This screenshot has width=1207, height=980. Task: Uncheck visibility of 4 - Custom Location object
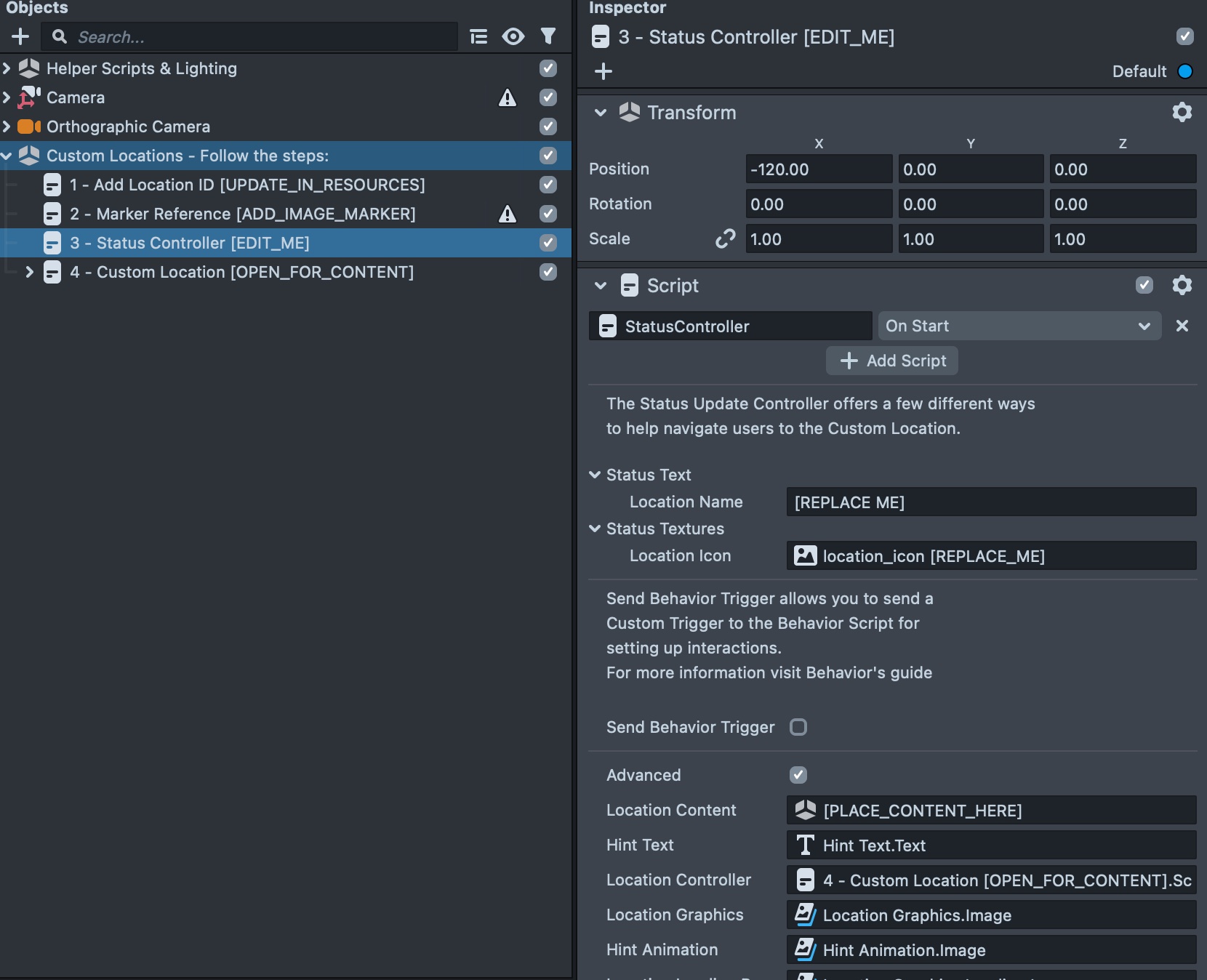click(548, 273)
